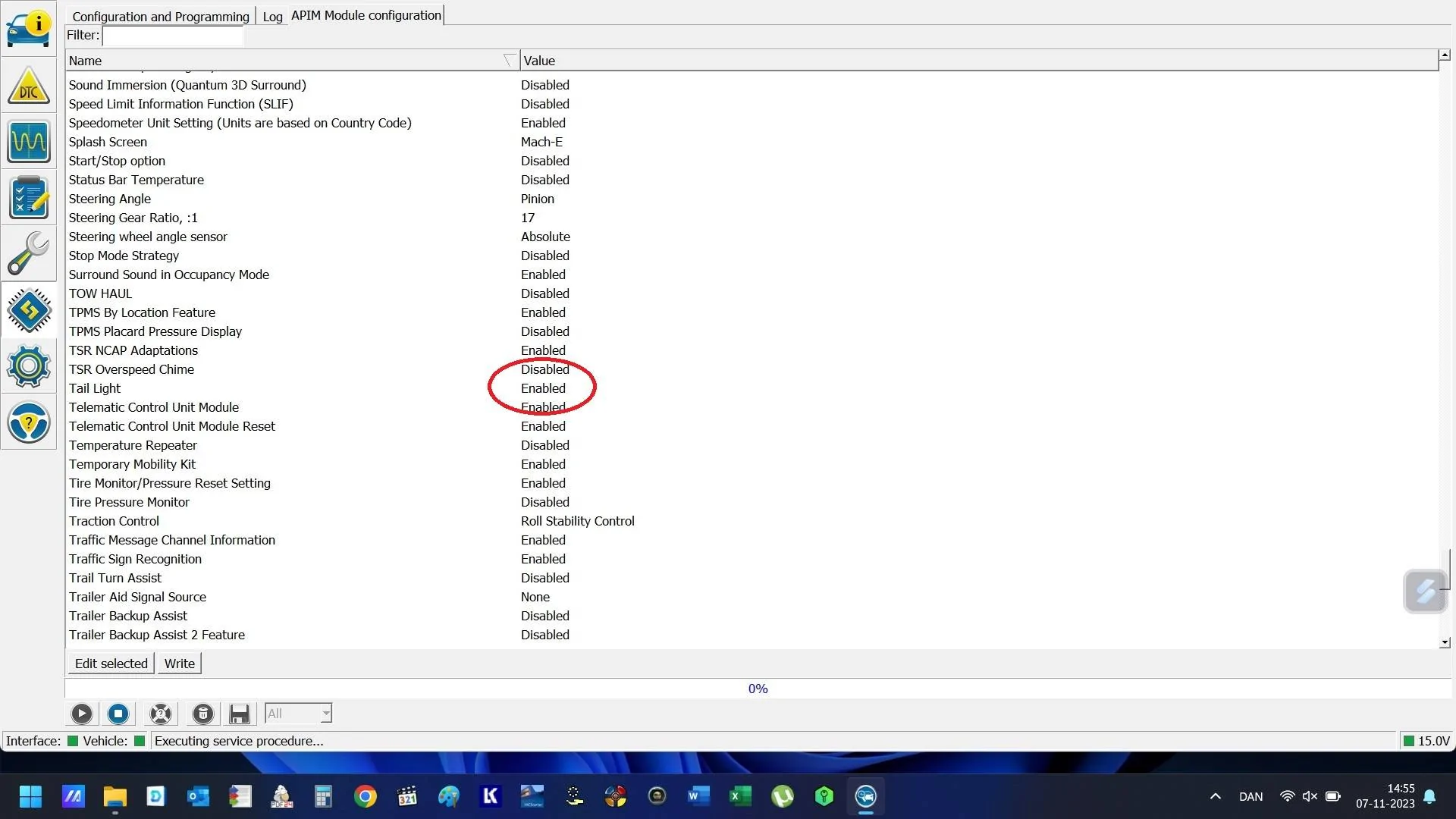The image size is (1456, 819).
Task: Click the play button in bottom toolbar
Action: [82, 714]
